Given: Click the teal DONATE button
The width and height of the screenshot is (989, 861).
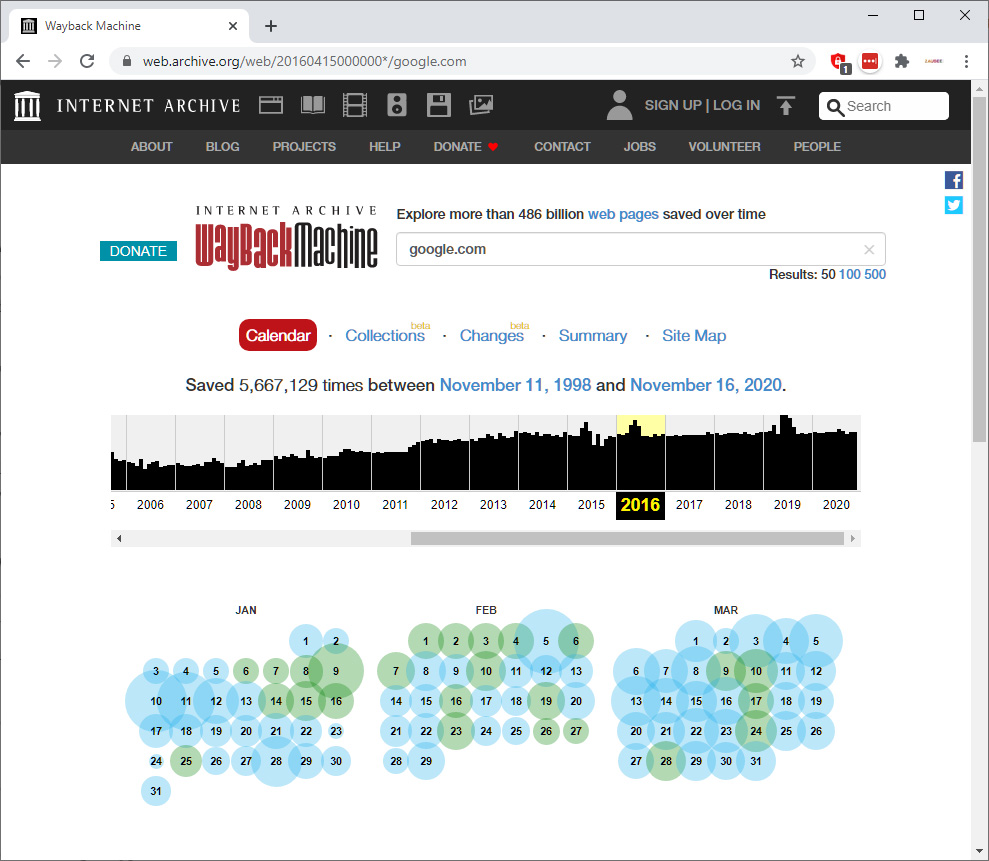Looking at the screenshot, I should [x=138, y=251].
